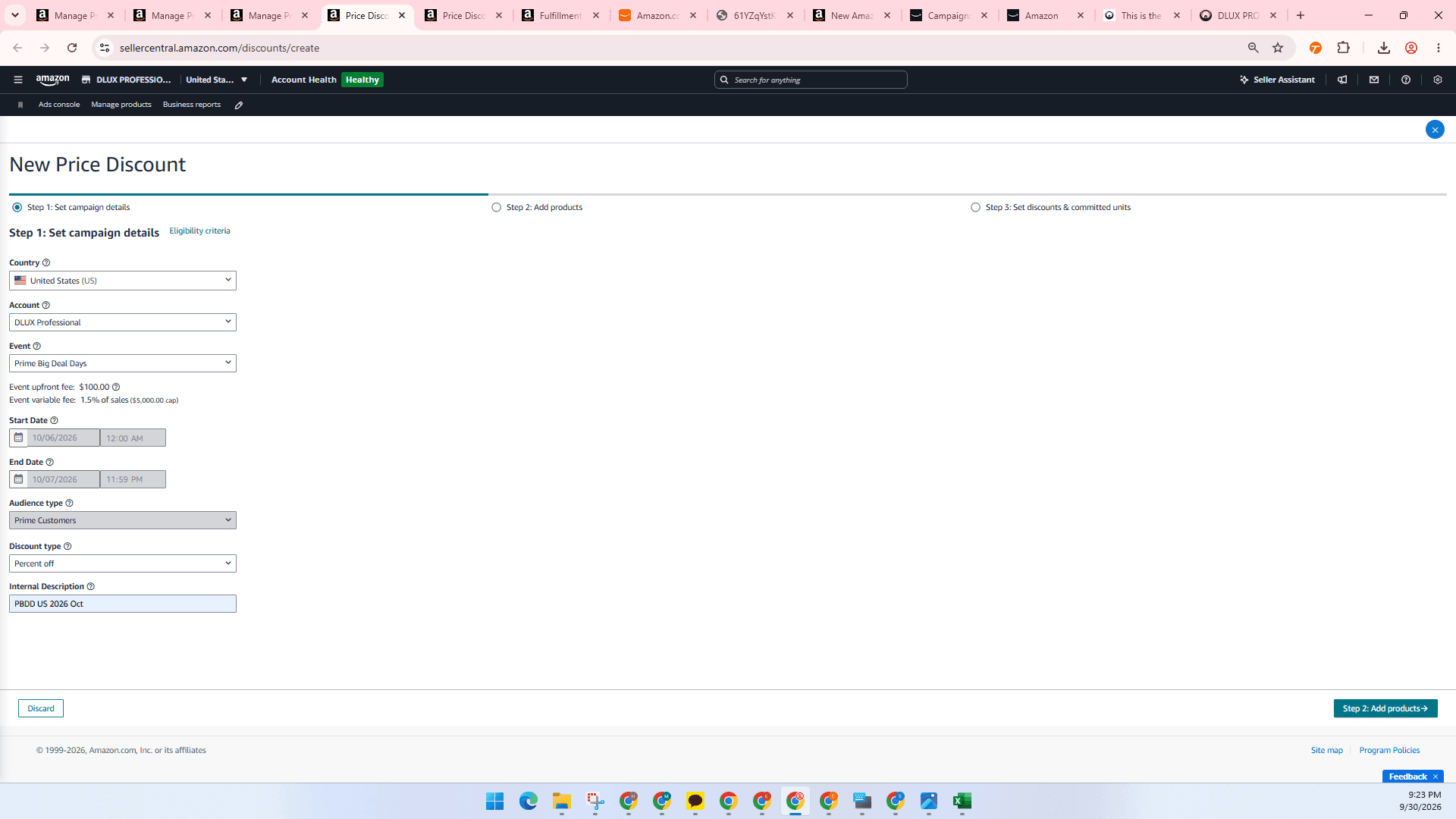Click the Step 2: Add products button
The width and height of the screenshot is (1456, 819).
coord(1385,708)
